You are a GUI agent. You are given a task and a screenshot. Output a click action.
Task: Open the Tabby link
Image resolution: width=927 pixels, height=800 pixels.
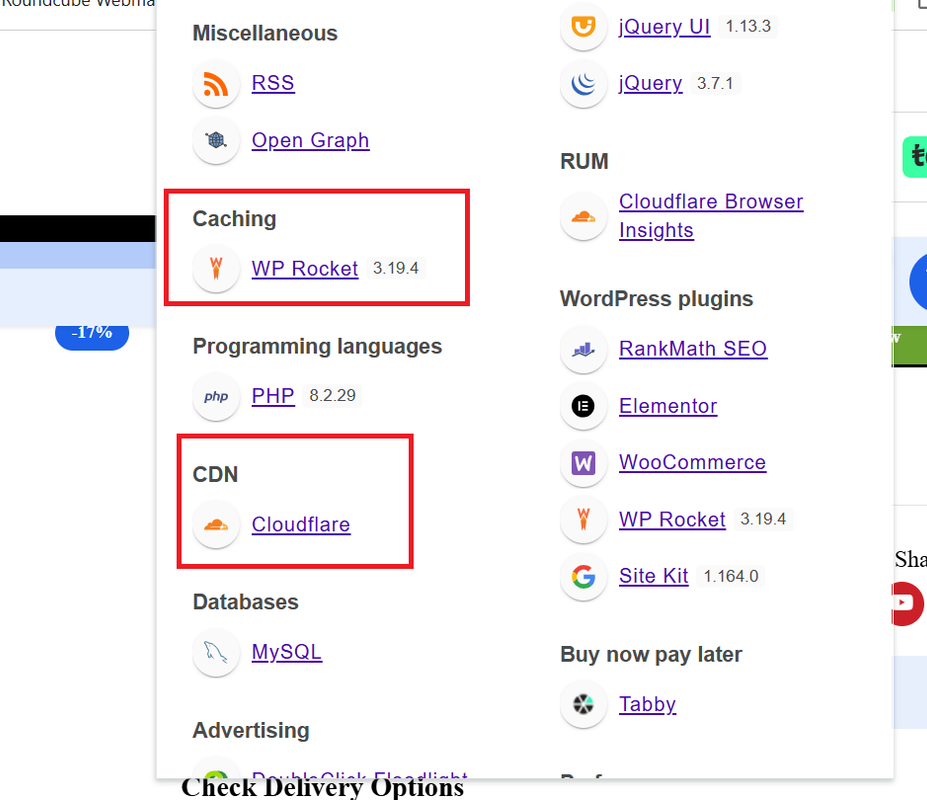click(647, 704)
